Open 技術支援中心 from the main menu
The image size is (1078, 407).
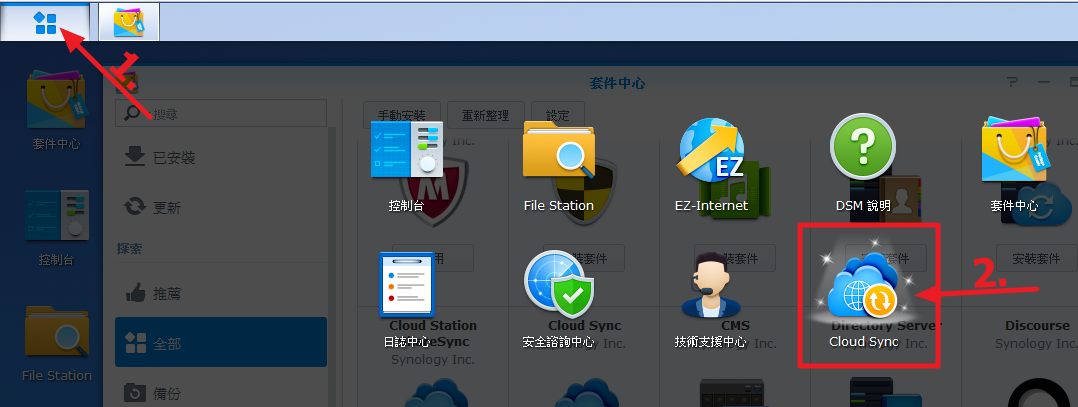click(x=711, y=300)
